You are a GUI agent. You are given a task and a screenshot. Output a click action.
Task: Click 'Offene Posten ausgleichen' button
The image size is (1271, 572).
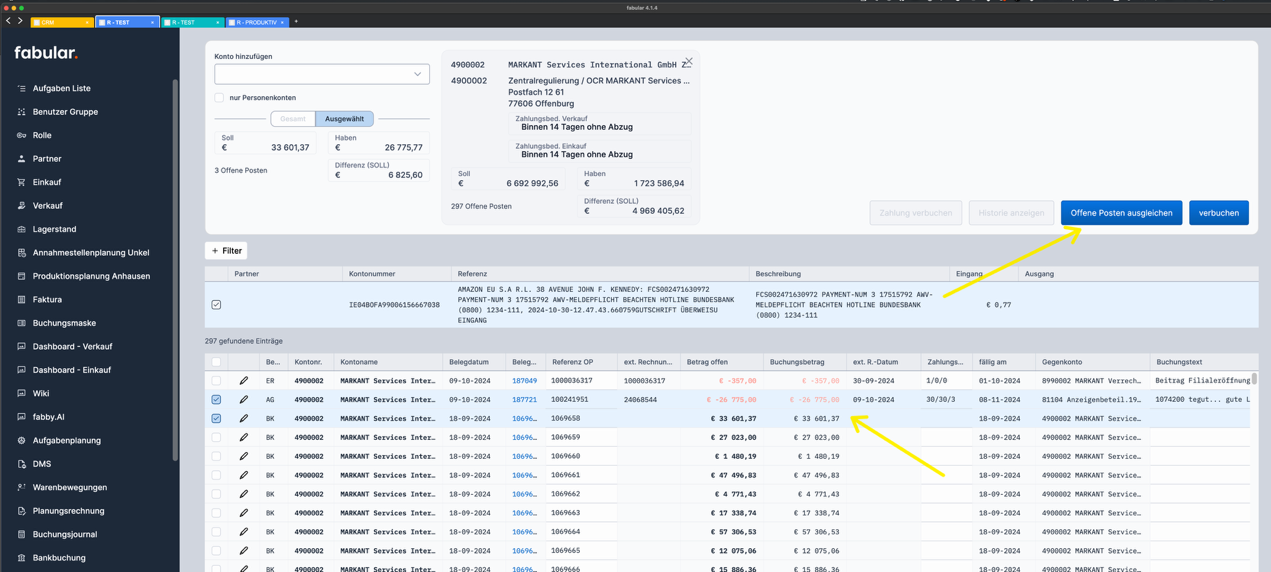point(1121,213)
